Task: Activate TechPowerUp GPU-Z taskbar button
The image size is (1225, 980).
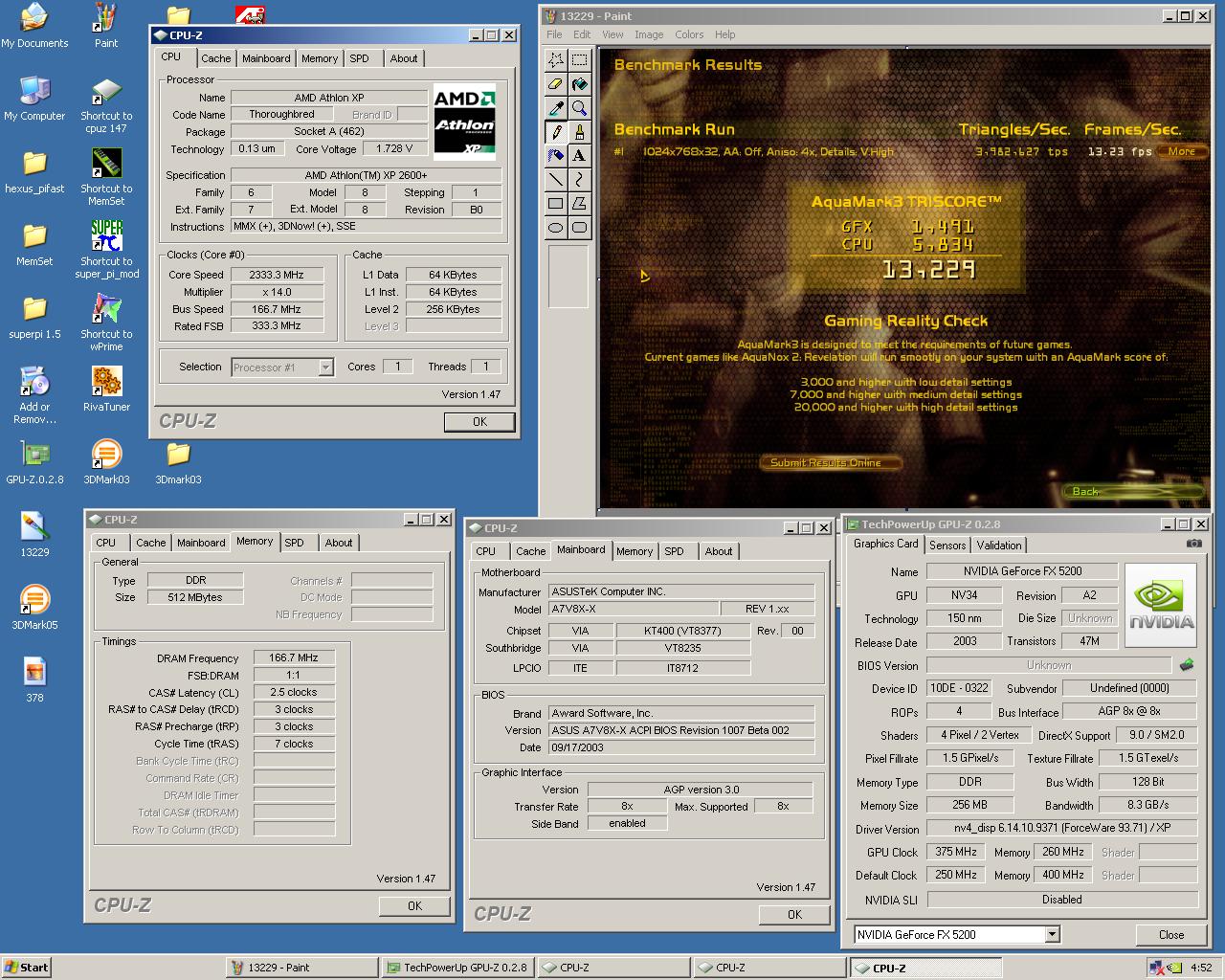Action: pos(457,967)
